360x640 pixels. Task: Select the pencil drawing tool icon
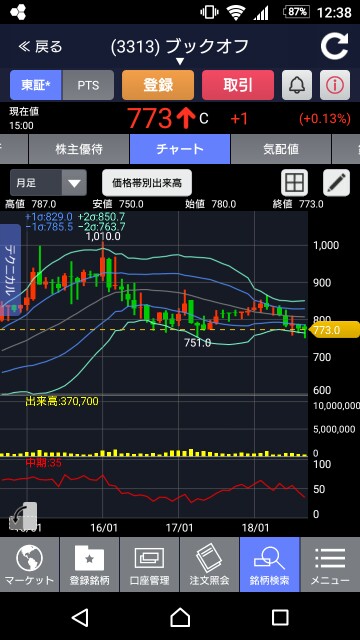pos(337,182)
